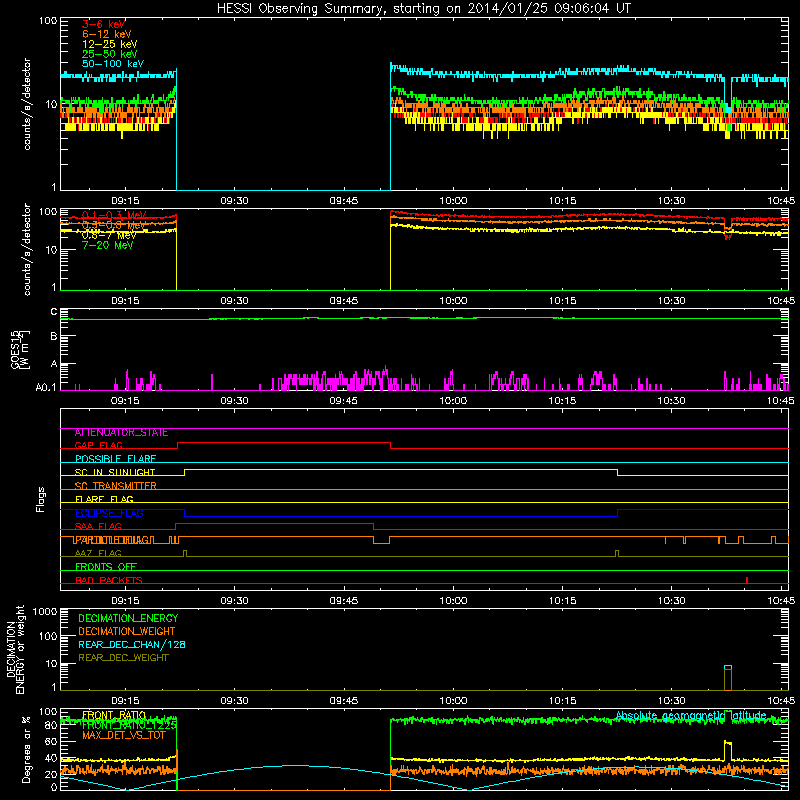Click the 09:30 tick label under GOES plot
The height and width of the screenshot is (800, 800).
(x=235, y=401)
